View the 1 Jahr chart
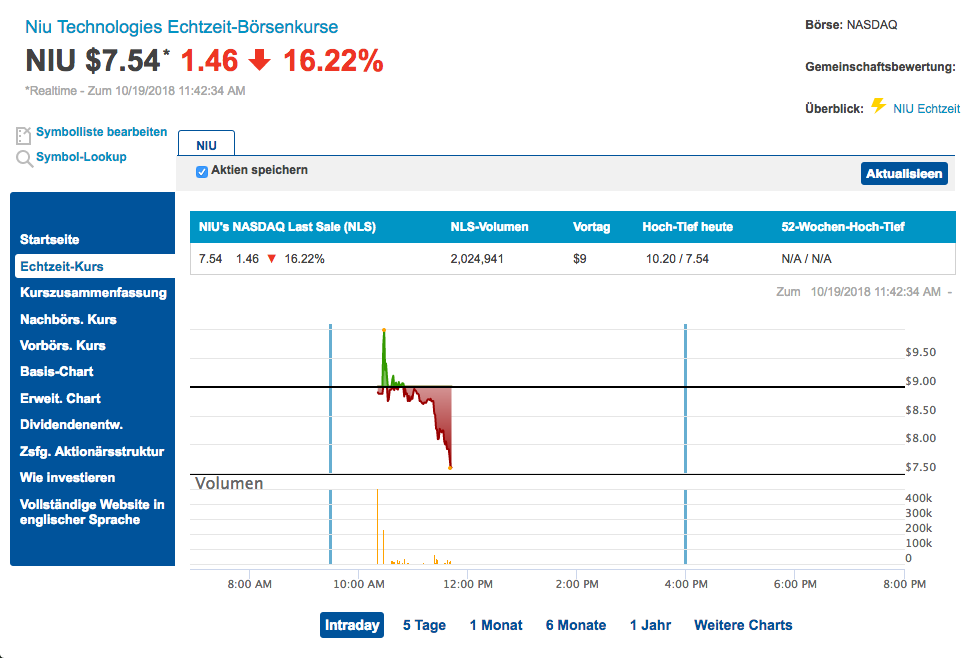This screenshot has height=658, width=968. (x=650, y=625)
